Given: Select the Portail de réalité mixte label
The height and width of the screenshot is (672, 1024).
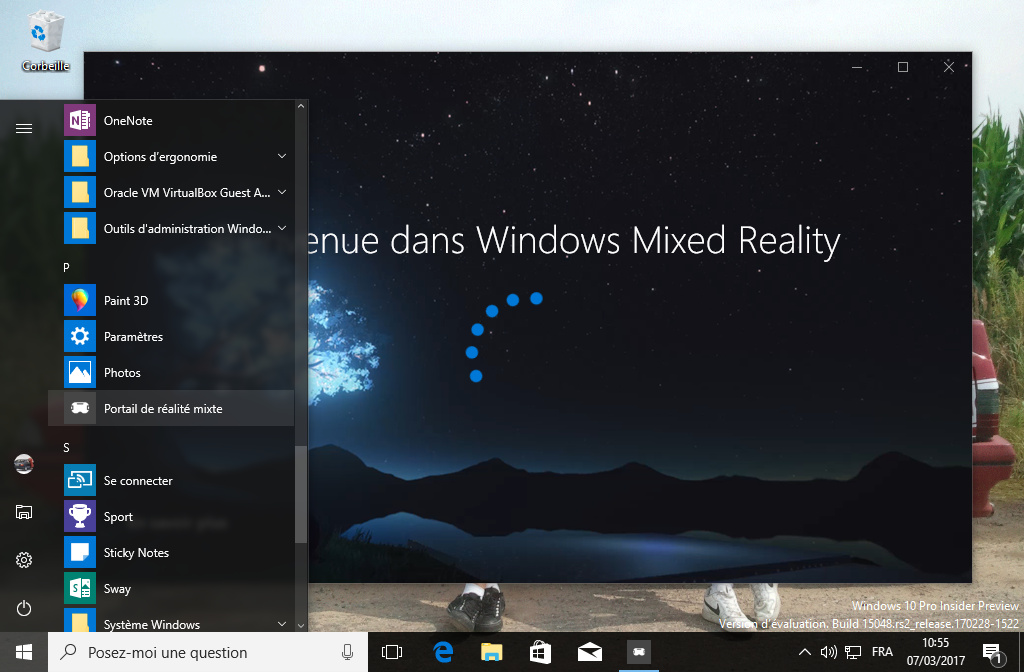Looking at the screenshot, I should (x=163, y=408).
